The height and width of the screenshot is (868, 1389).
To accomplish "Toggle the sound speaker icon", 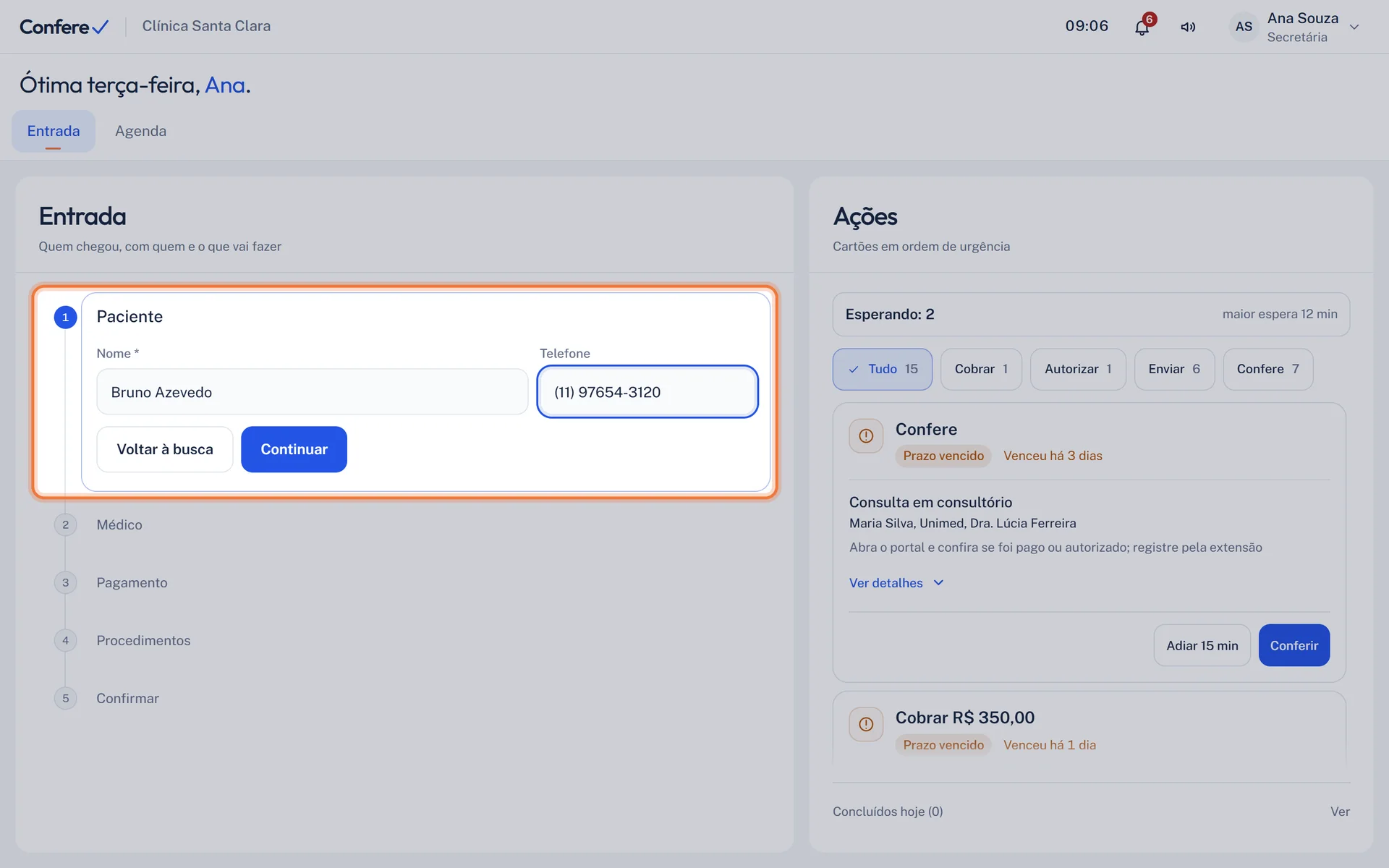I will coord(1188,27).
